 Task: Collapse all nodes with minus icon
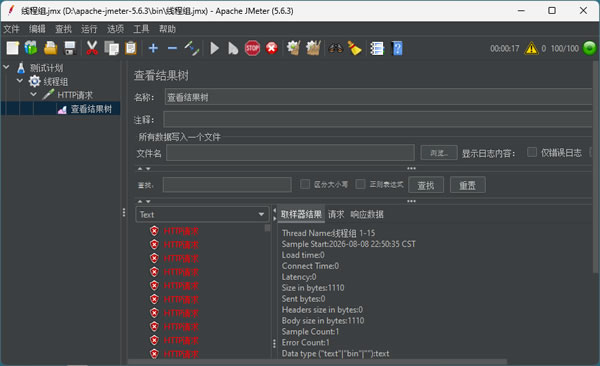pyautogui.click(x=172, y=48)
